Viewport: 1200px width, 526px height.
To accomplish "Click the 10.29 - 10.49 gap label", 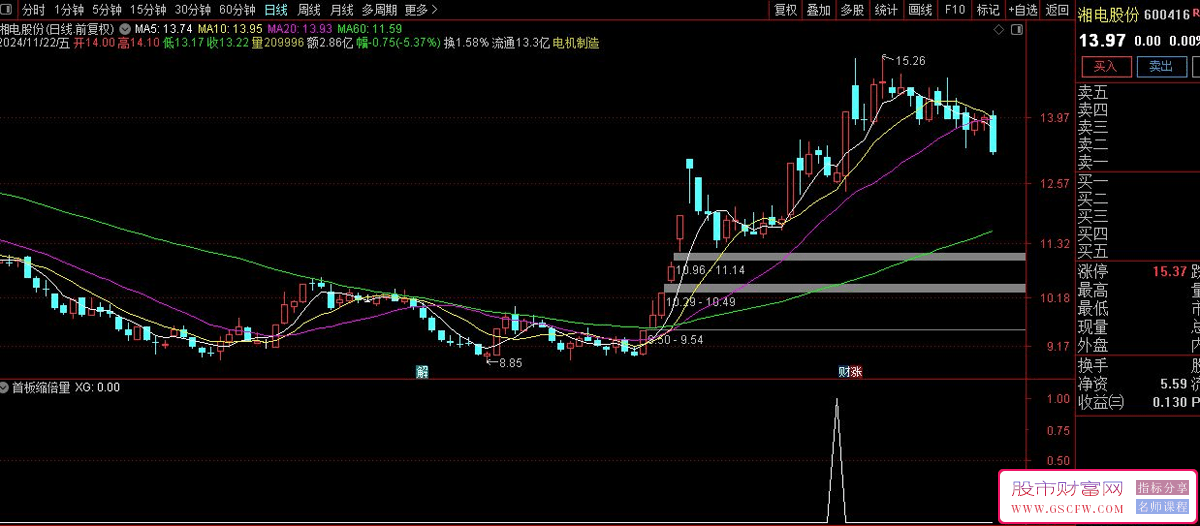I will click(701, 302).
